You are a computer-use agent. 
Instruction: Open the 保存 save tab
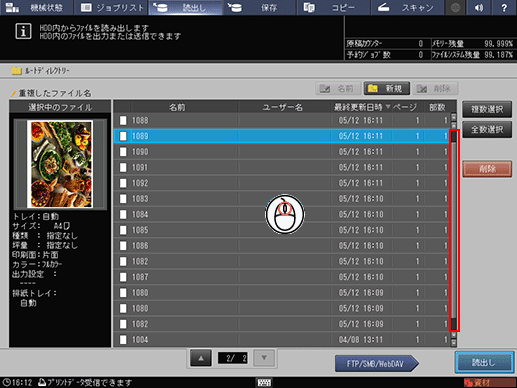(260, 7)
